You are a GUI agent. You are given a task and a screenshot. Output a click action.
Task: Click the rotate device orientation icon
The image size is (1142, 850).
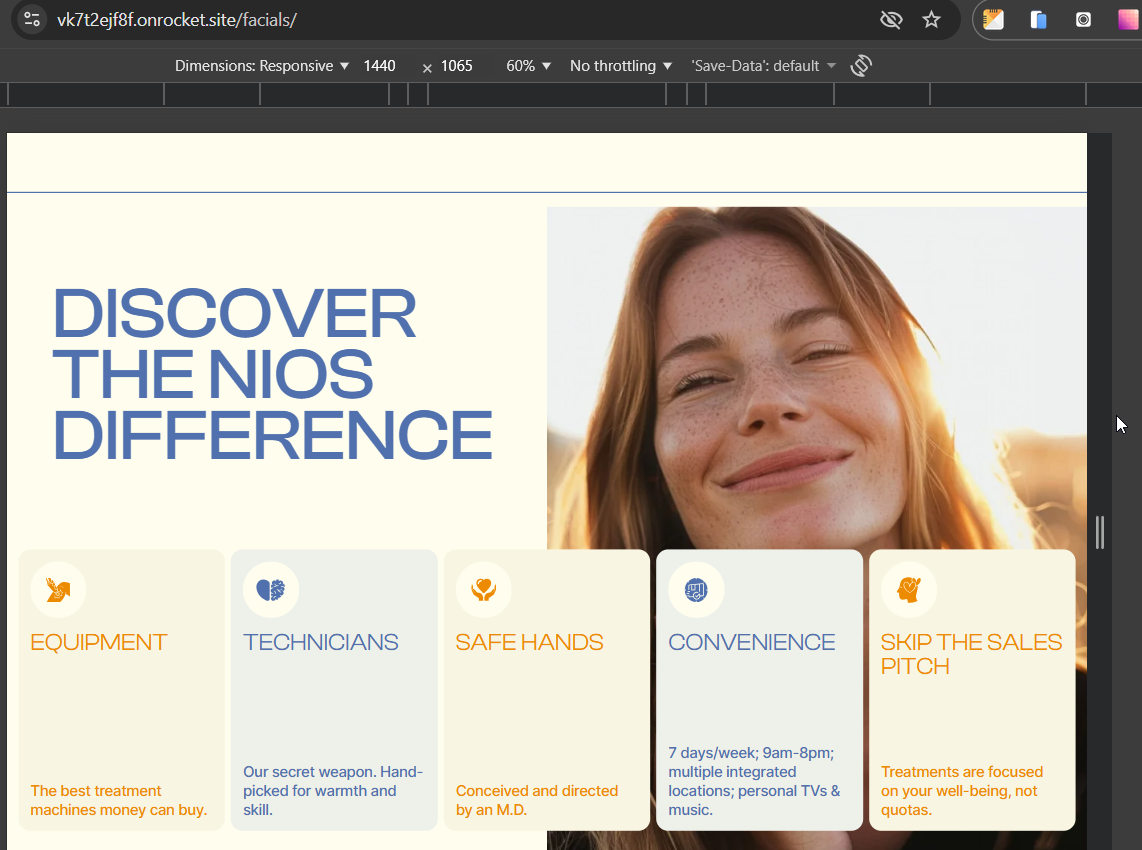pos(861,66)
